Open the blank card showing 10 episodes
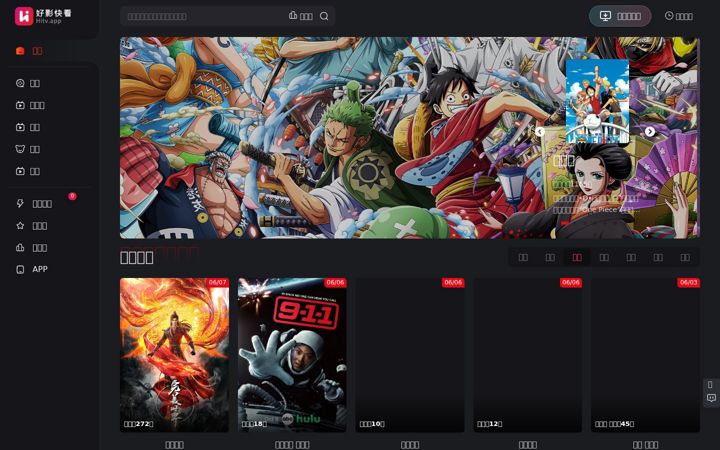The image size is (720, 450). [410, 355]
